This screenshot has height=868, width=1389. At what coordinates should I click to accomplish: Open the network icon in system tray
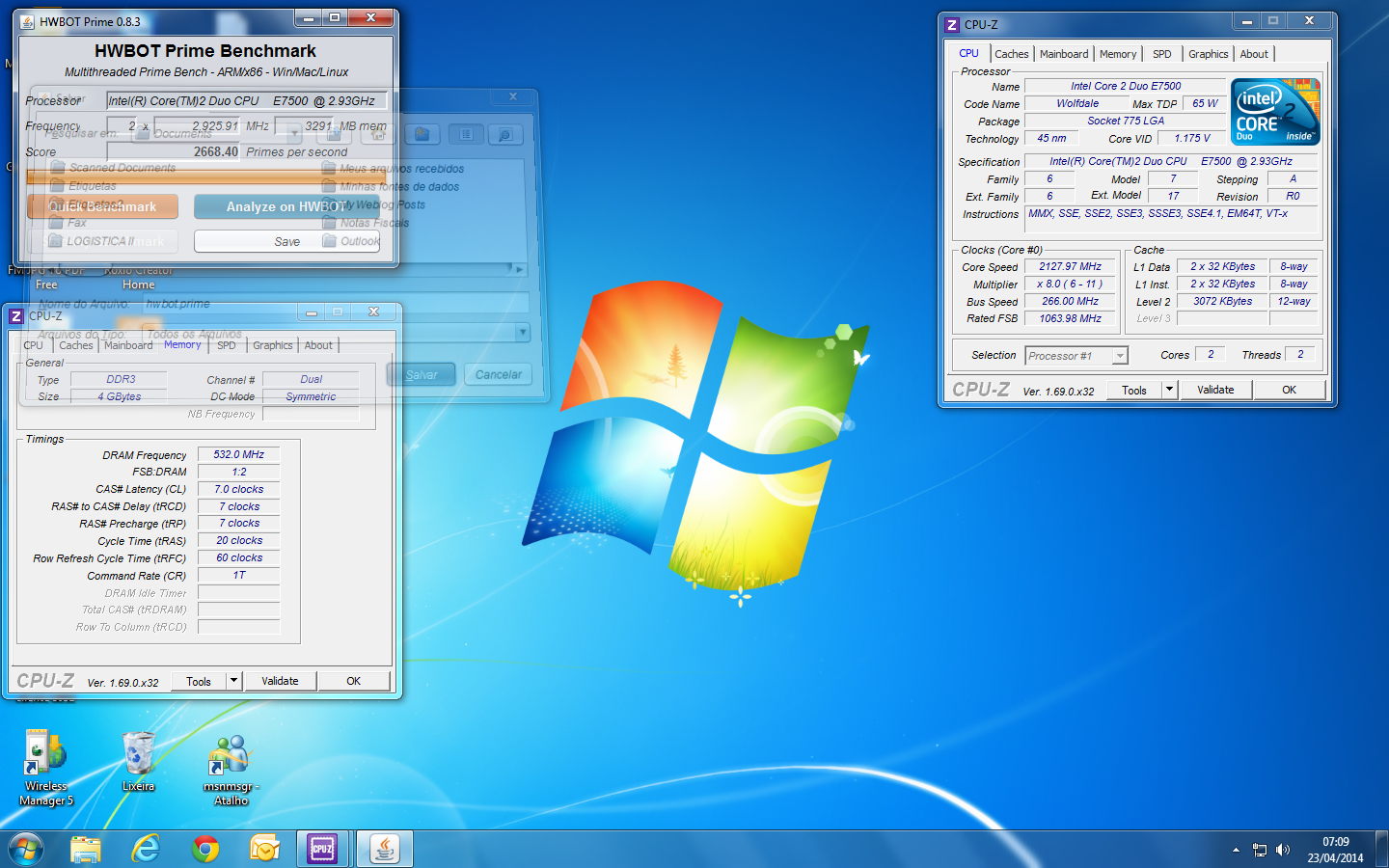(x=1260, y=850)
